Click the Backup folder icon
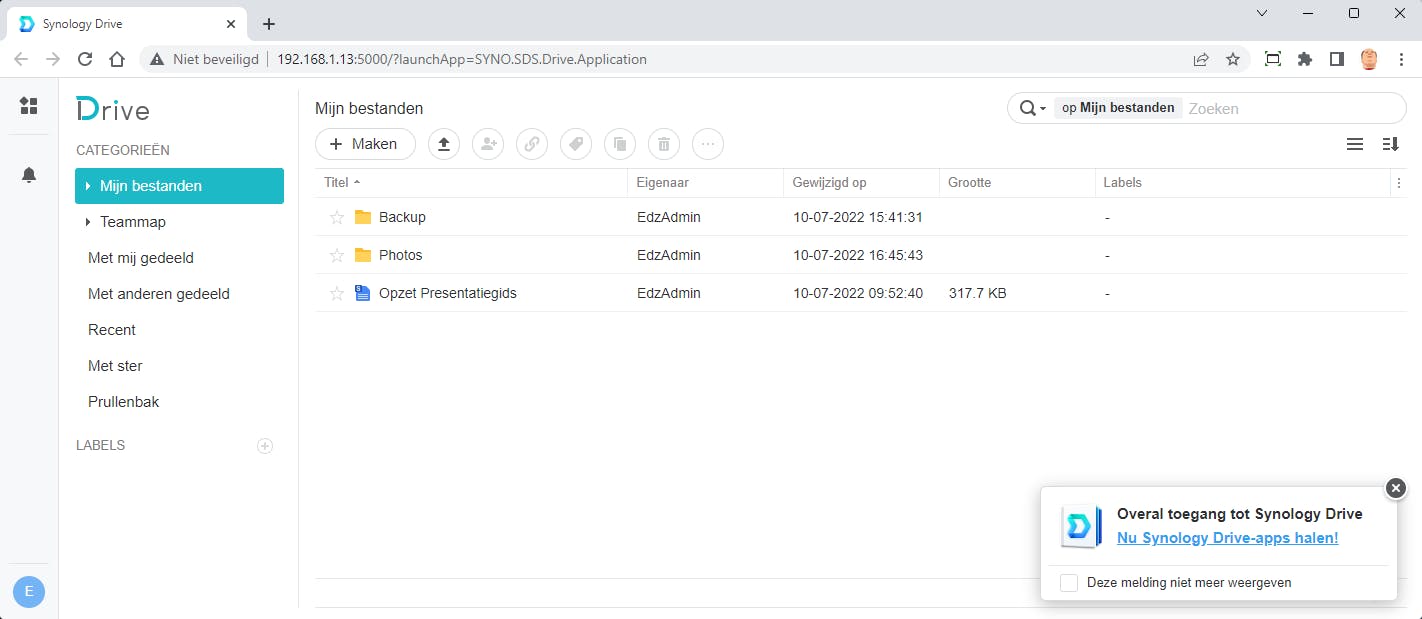Screen dimensions: 1422x619 click(x=363, y=217)
